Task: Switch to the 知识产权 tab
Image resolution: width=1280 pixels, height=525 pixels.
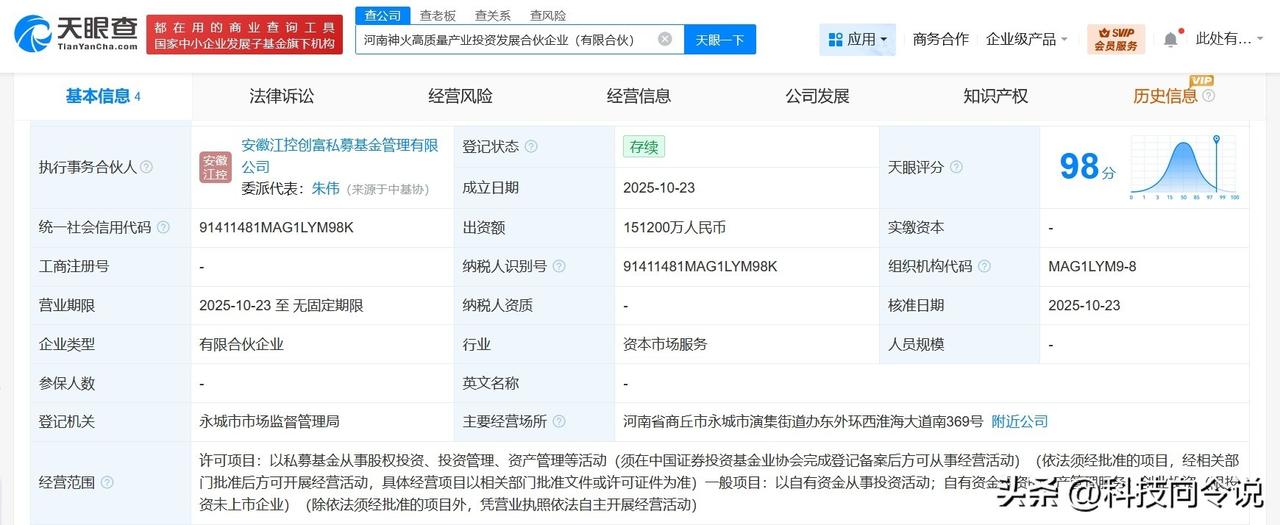Action: [x=996, y=96]
